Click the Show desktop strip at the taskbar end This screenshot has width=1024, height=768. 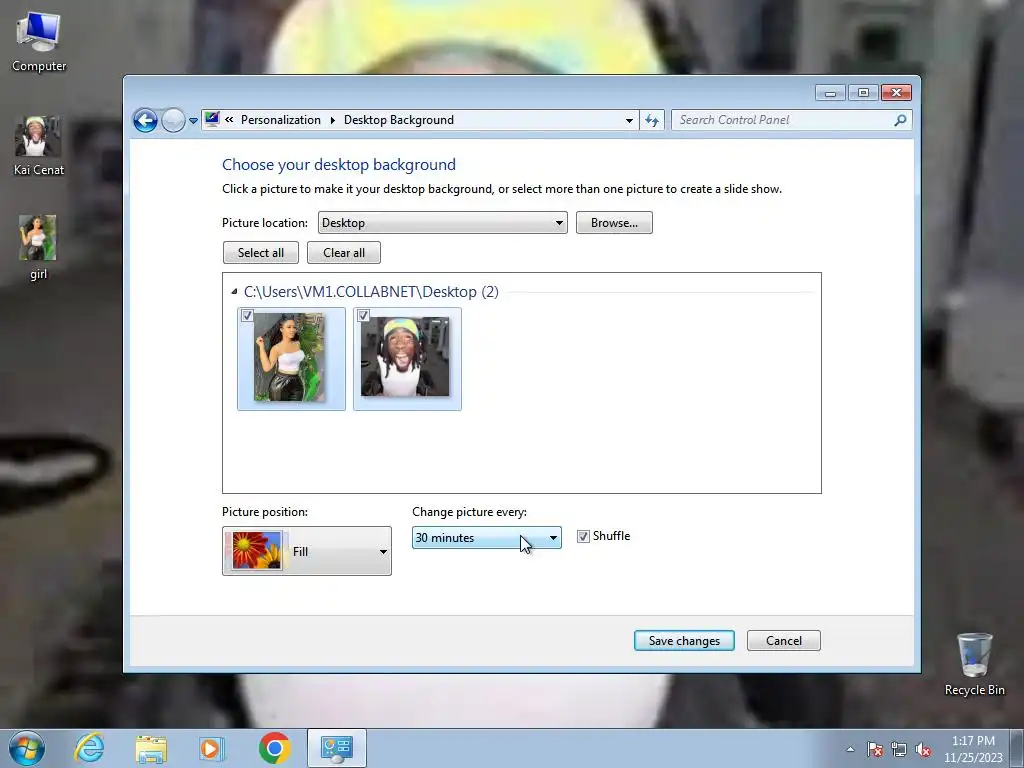click(1017, 748)
